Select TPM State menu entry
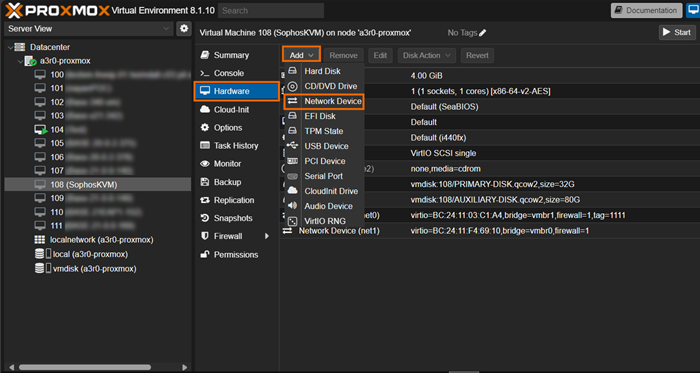Image resolution: width=700 pixels, height=373 pixels. point(324,131)
